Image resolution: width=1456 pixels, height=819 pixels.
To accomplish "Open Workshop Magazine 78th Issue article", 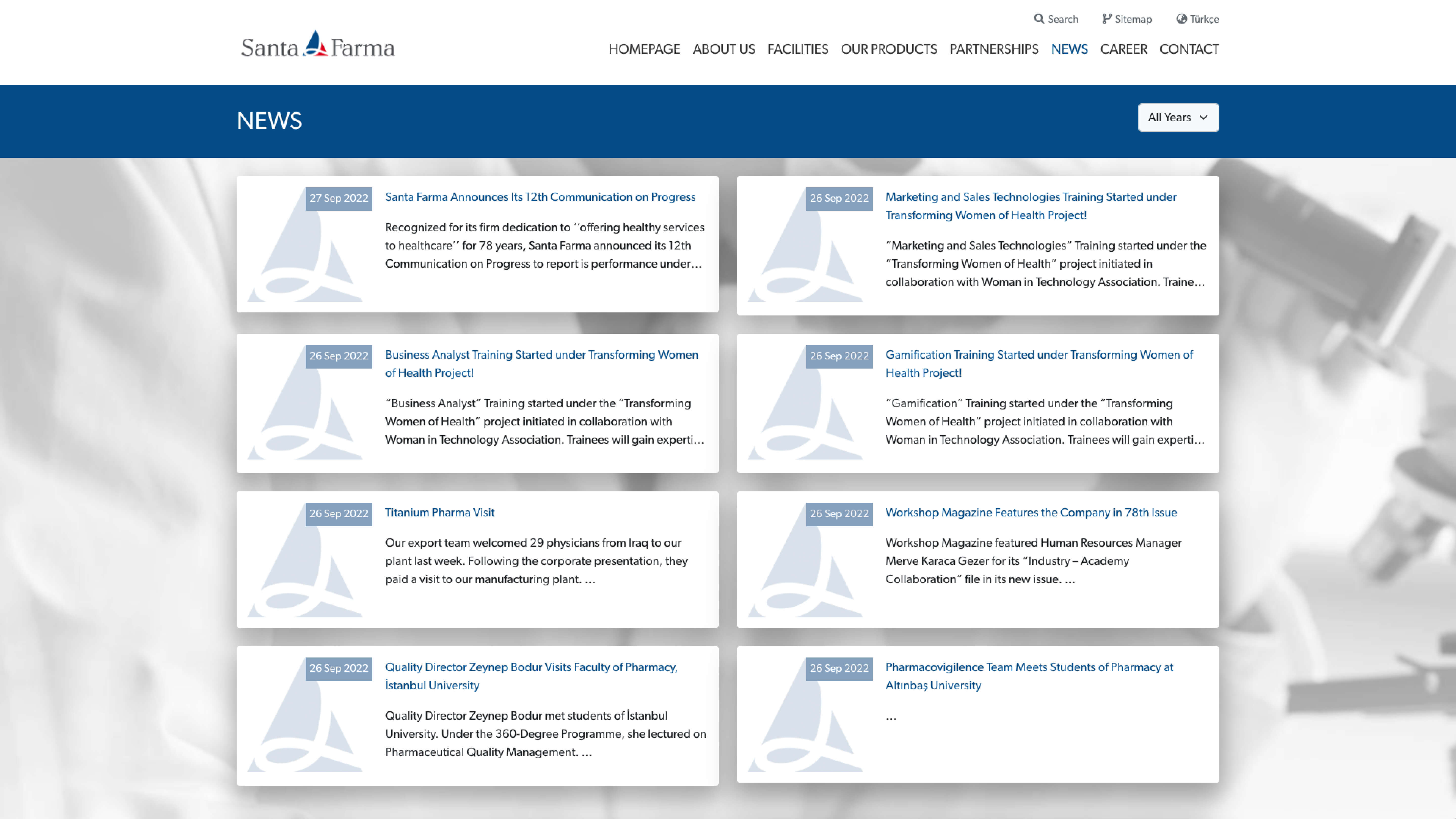I will [1031, 513].
